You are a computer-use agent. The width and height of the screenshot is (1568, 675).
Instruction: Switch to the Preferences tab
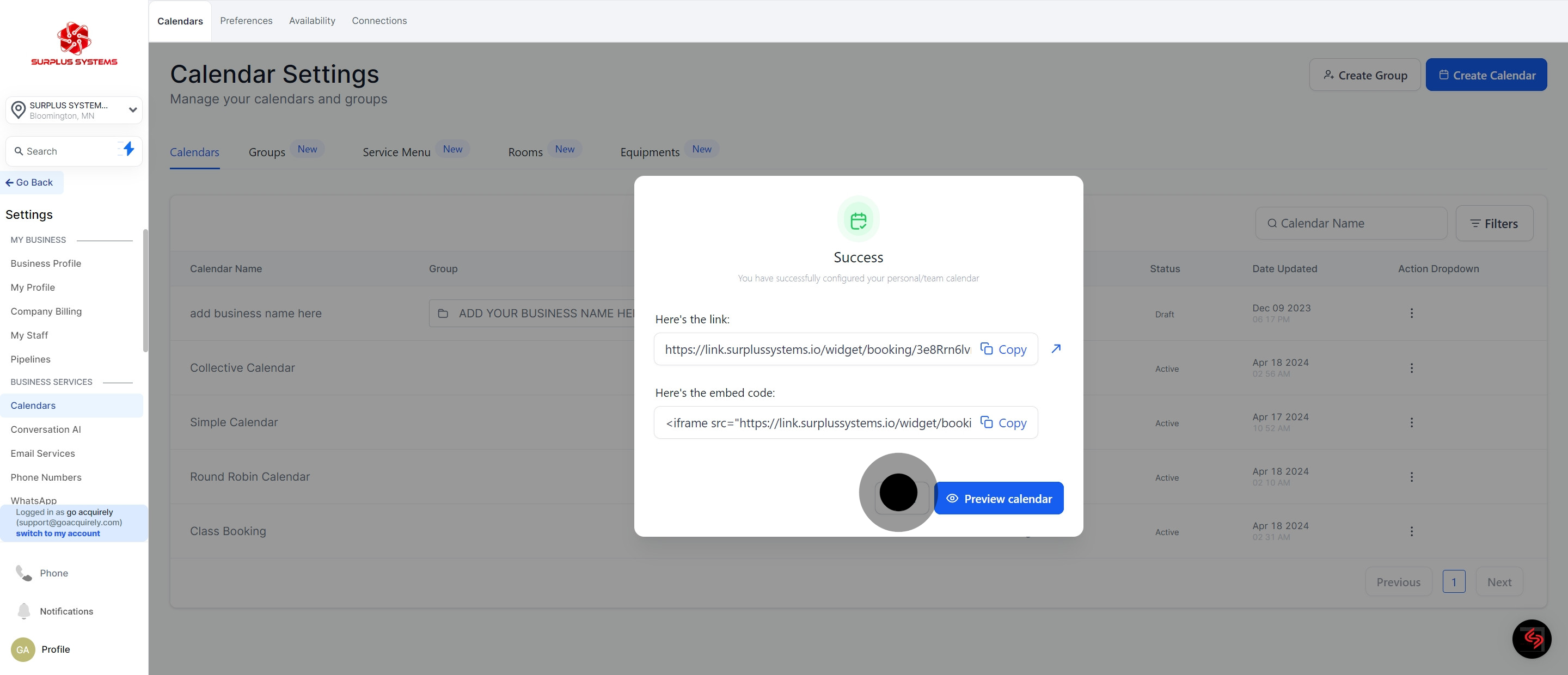[x=246, y=21]
